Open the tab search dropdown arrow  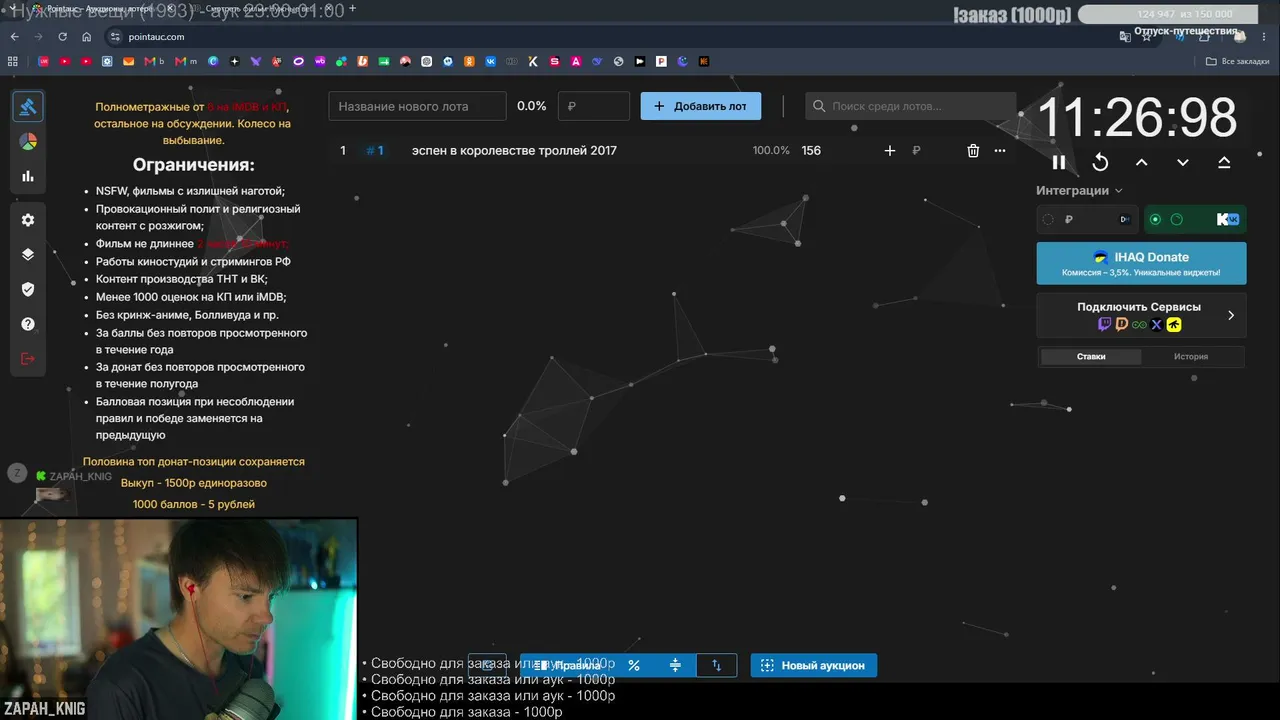point(12,9)
